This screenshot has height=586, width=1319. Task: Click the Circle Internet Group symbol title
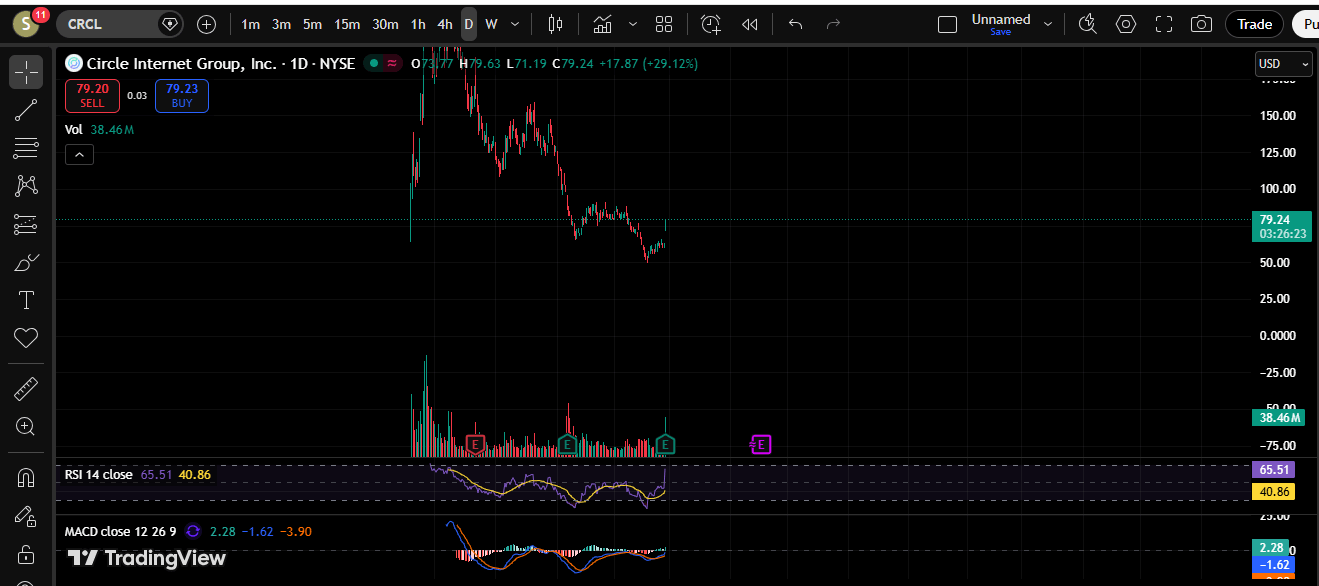[x=181, y=63]
